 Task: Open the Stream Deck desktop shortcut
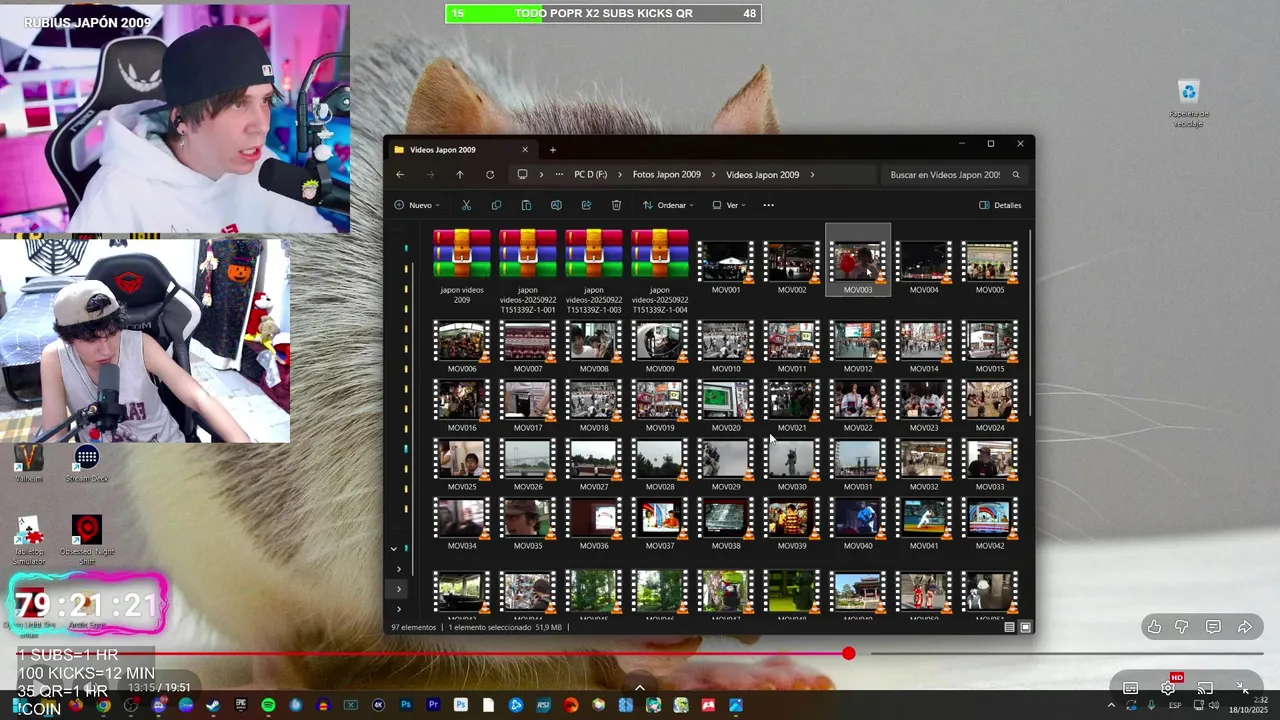87,463
